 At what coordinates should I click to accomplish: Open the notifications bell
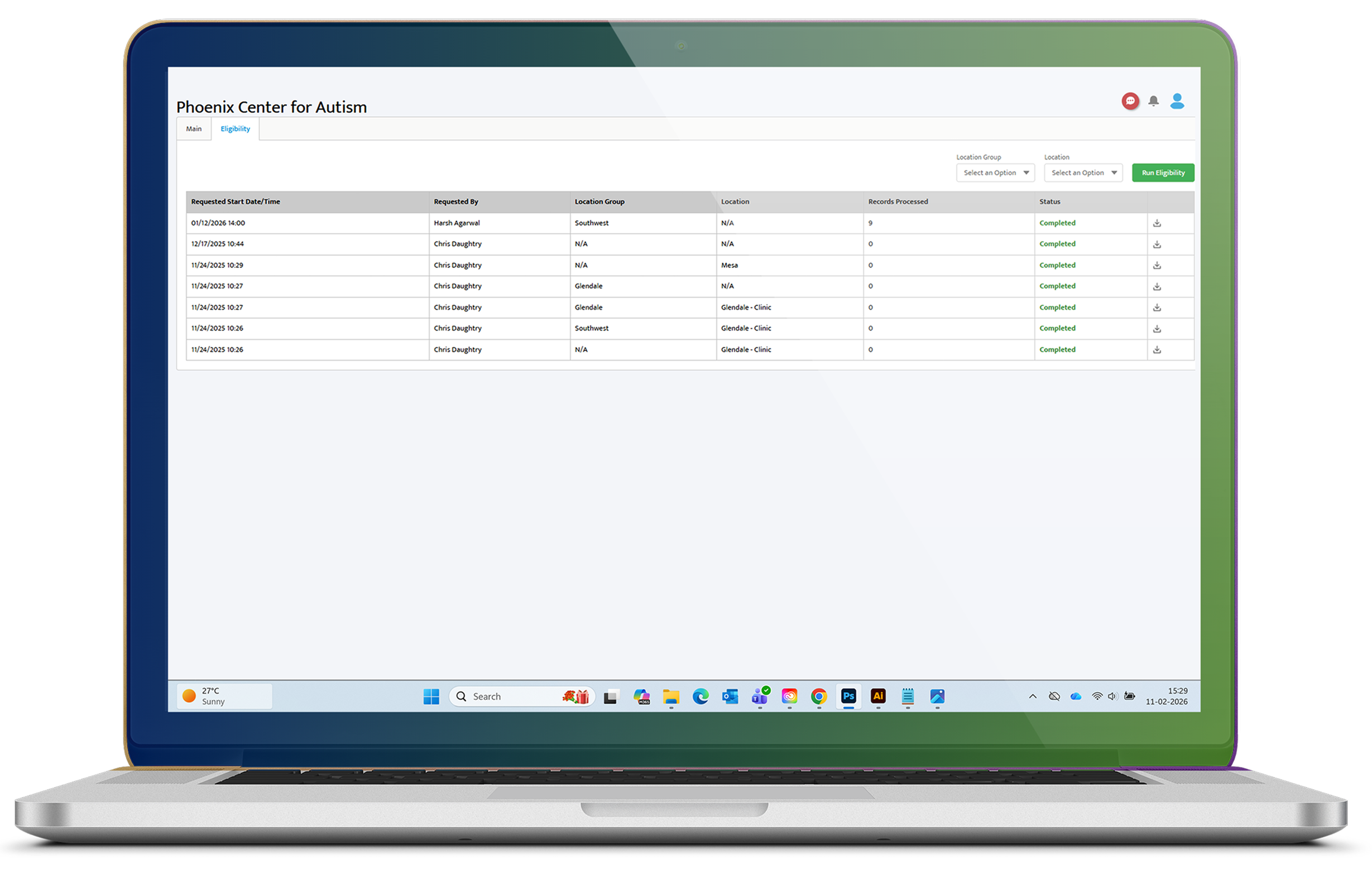coord(1153,101)
